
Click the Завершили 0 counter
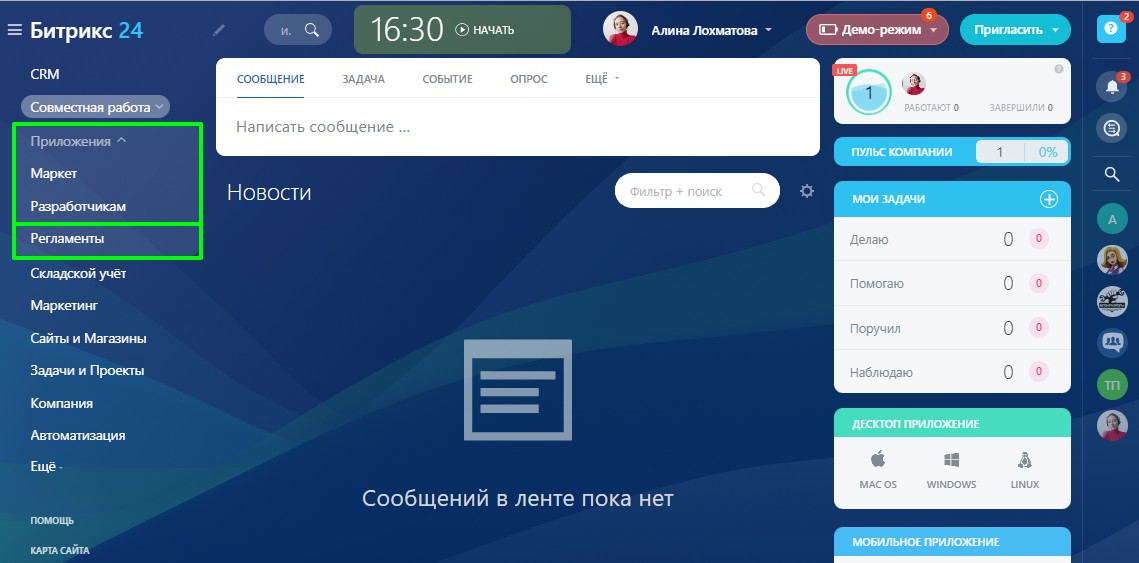tap(1021, 108)
